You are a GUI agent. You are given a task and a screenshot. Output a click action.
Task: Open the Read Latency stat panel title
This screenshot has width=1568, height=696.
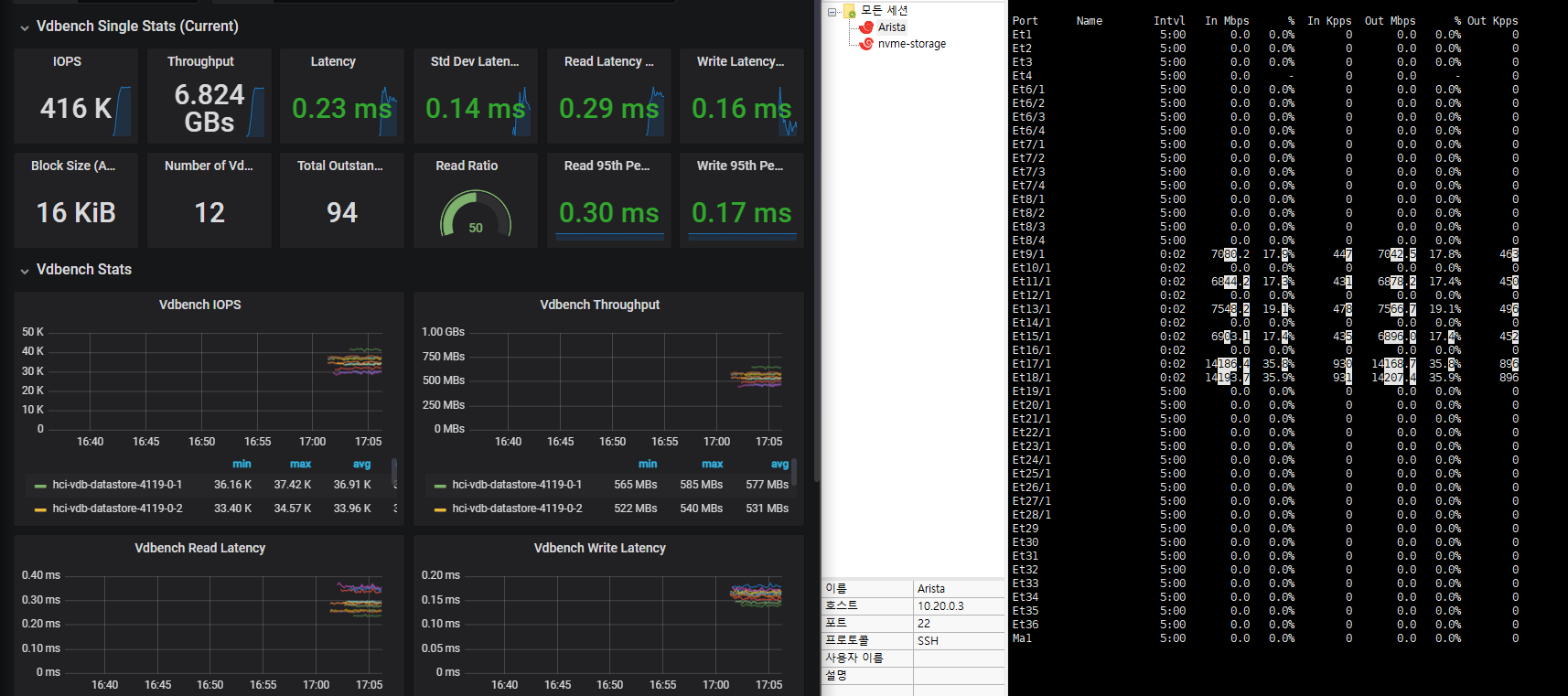pyautogui.click(x=608, y=61)
